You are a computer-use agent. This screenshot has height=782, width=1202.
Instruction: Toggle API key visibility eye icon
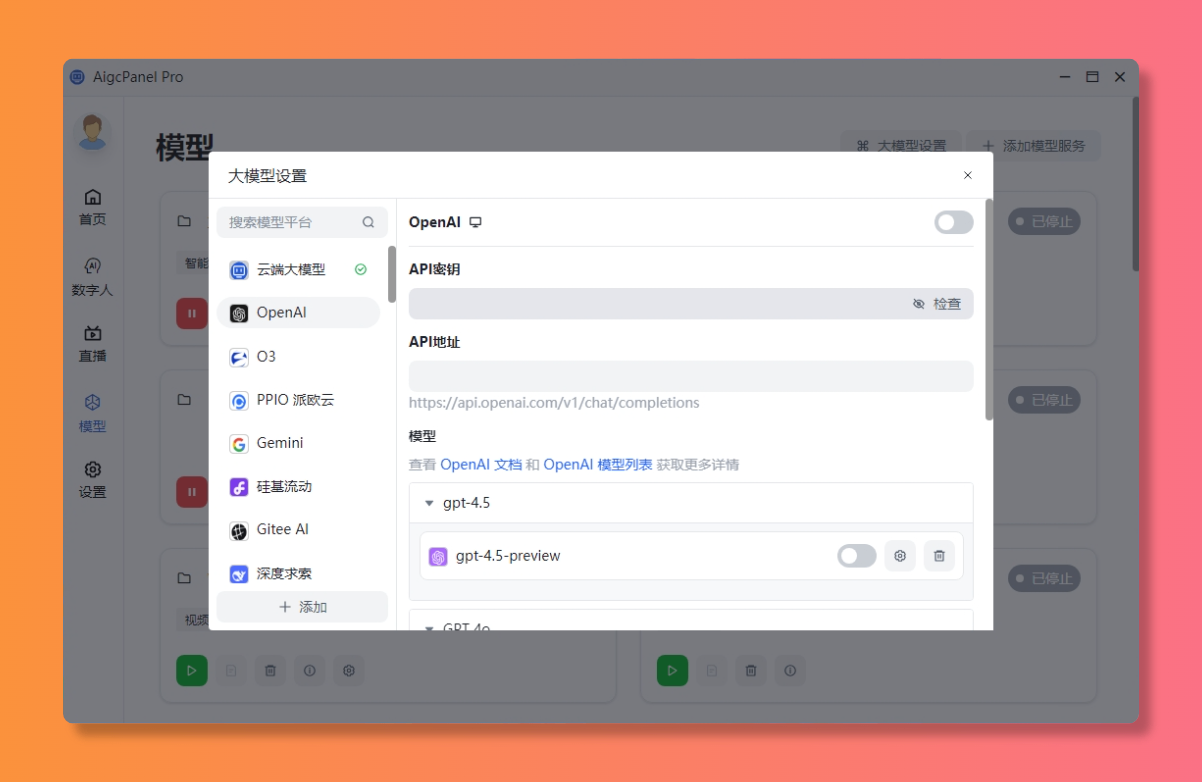pos(919,304)
